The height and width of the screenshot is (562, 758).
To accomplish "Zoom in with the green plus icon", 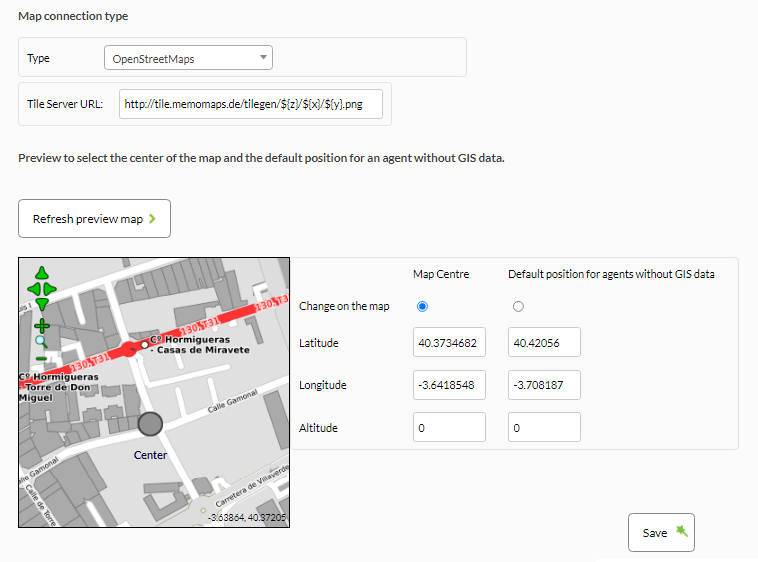I will pyautogui.click(x=42, y=326).
